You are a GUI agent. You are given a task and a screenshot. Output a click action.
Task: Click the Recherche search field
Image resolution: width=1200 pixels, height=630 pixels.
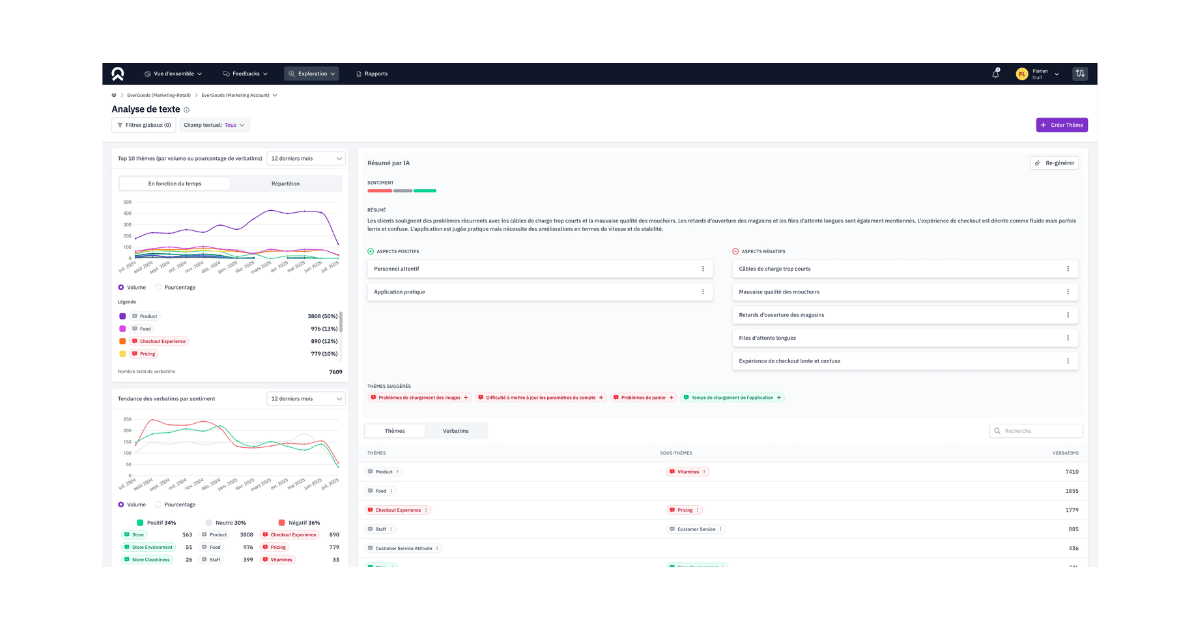pyautogui.click(x=1036, y=431)
